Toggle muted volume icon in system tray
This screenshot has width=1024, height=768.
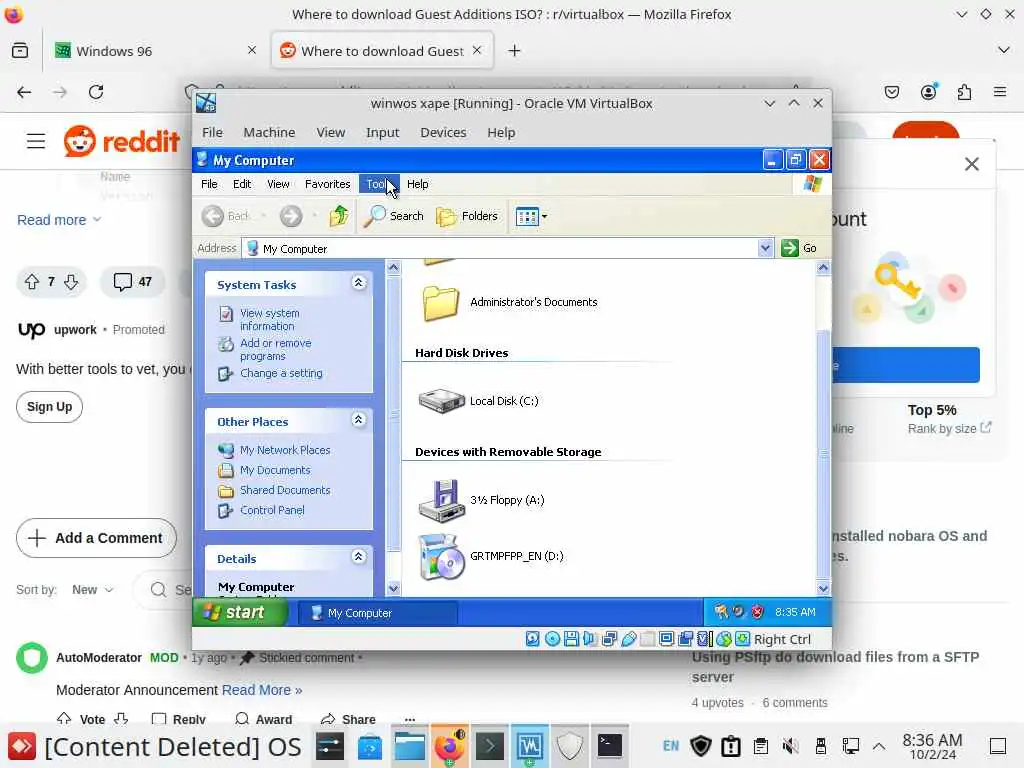point(790,745)
